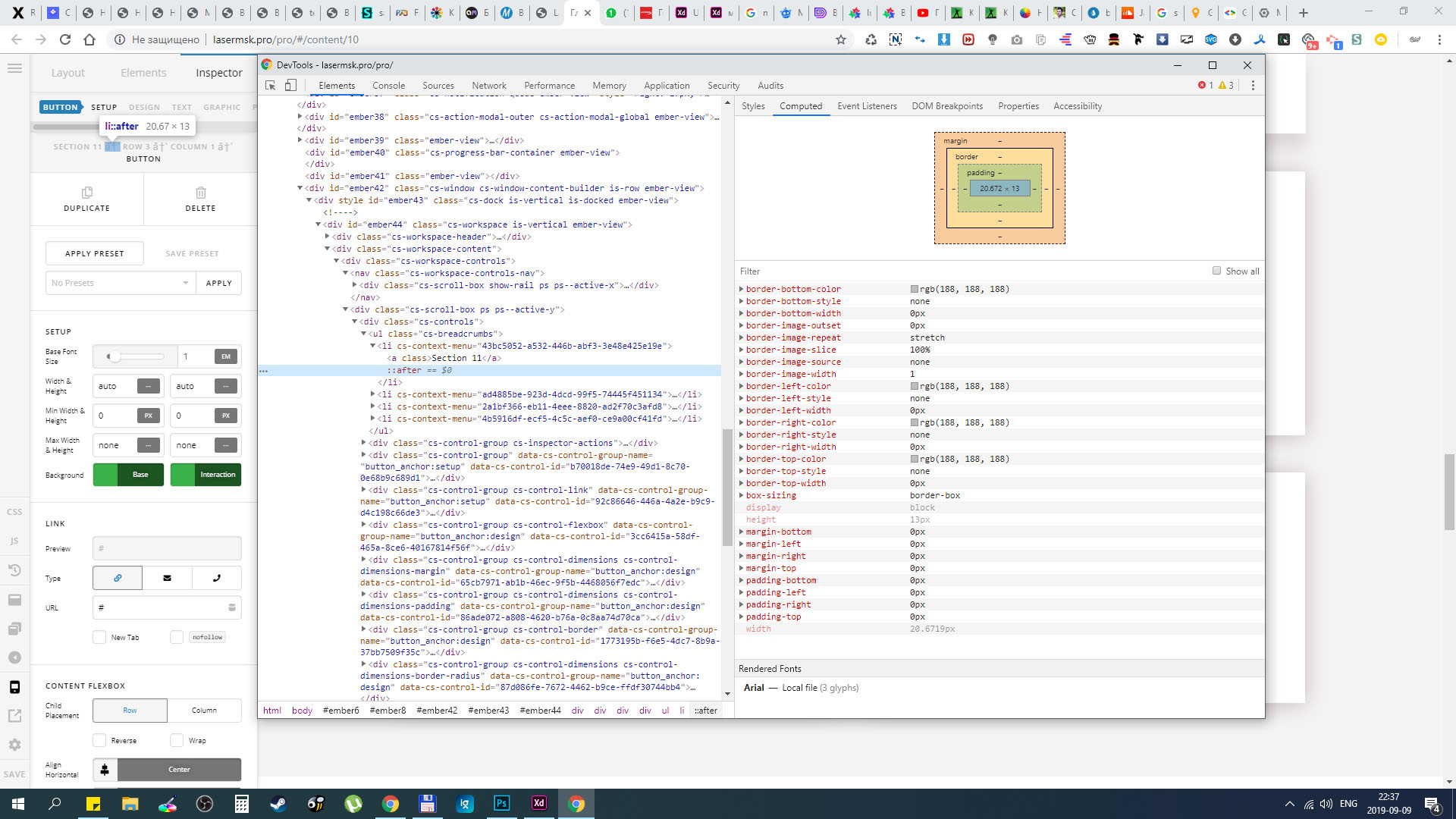Click the Duplicate icon in the inspector

click(86, 193)
